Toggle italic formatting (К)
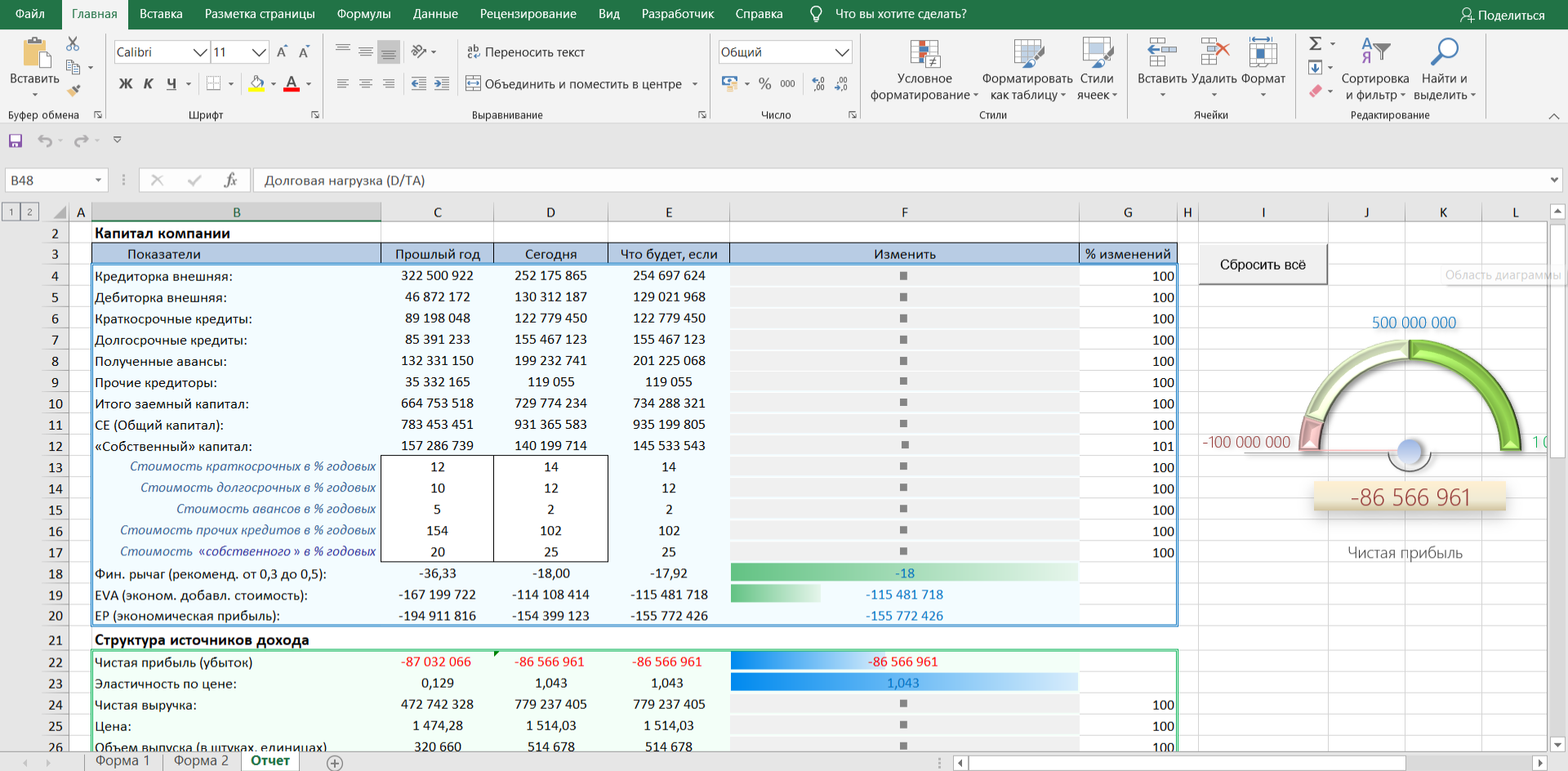Image resolution: width=1568 pixels, height=771 pixels. click(x=148, y=83)
